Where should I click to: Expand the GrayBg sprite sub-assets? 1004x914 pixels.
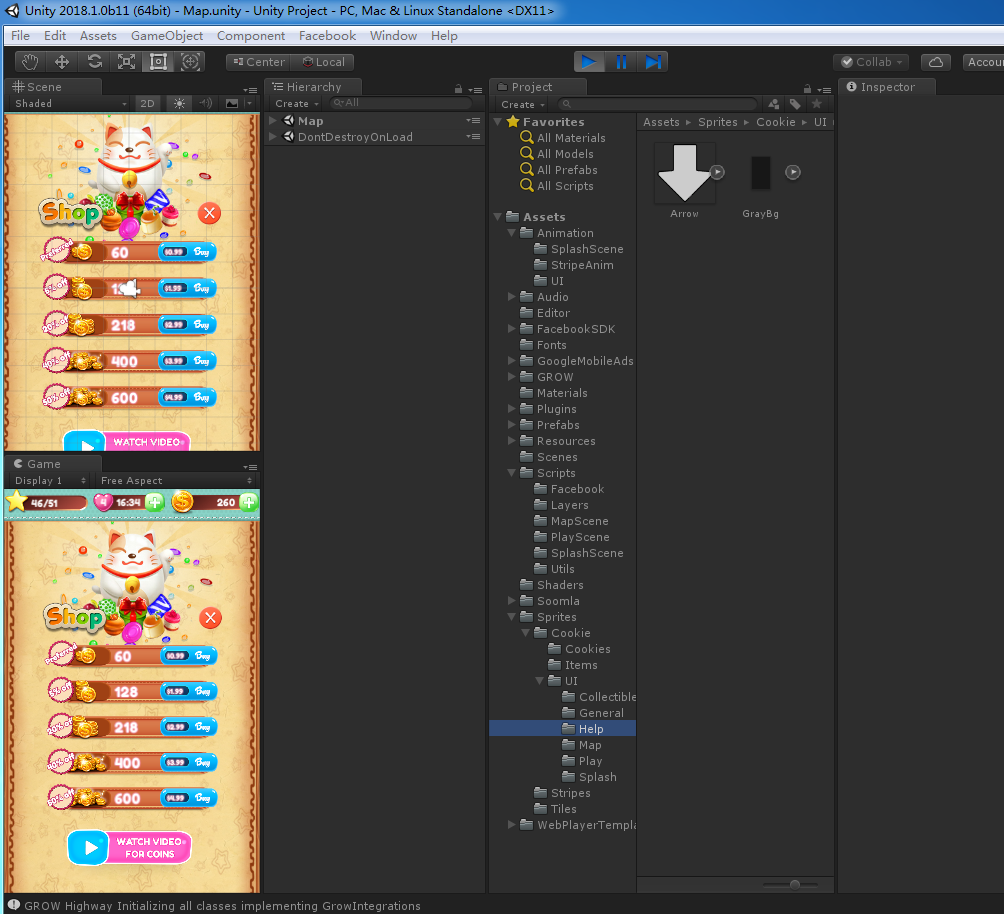793,172
